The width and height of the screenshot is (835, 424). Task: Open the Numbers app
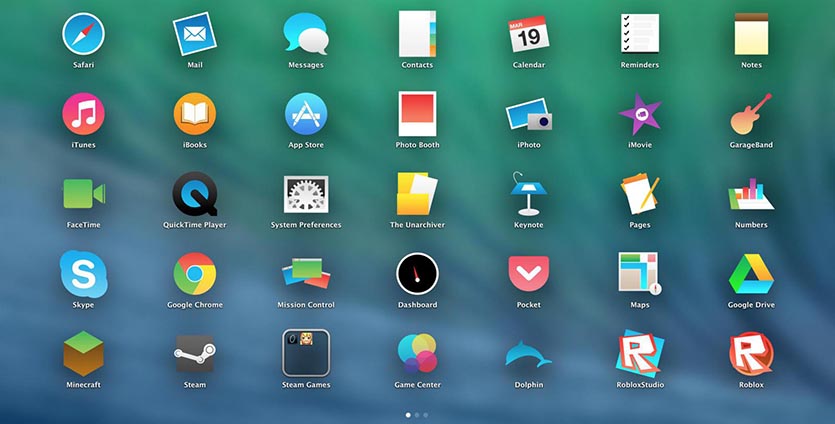click(x=751, y=194)
